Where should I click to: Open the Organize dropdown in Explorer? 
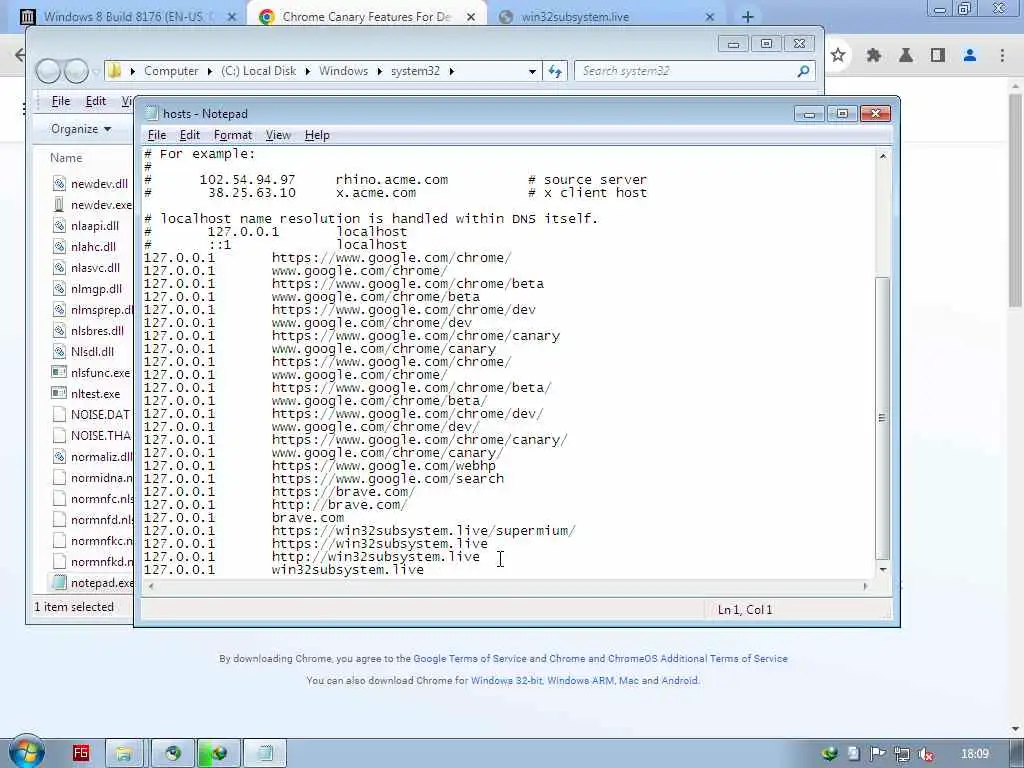(x=81, y=129)
